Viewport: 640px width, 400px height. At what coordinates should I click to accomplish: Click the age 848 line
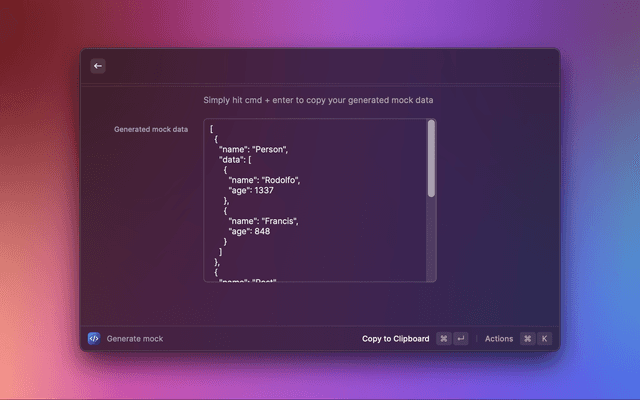tap(256, 231)
